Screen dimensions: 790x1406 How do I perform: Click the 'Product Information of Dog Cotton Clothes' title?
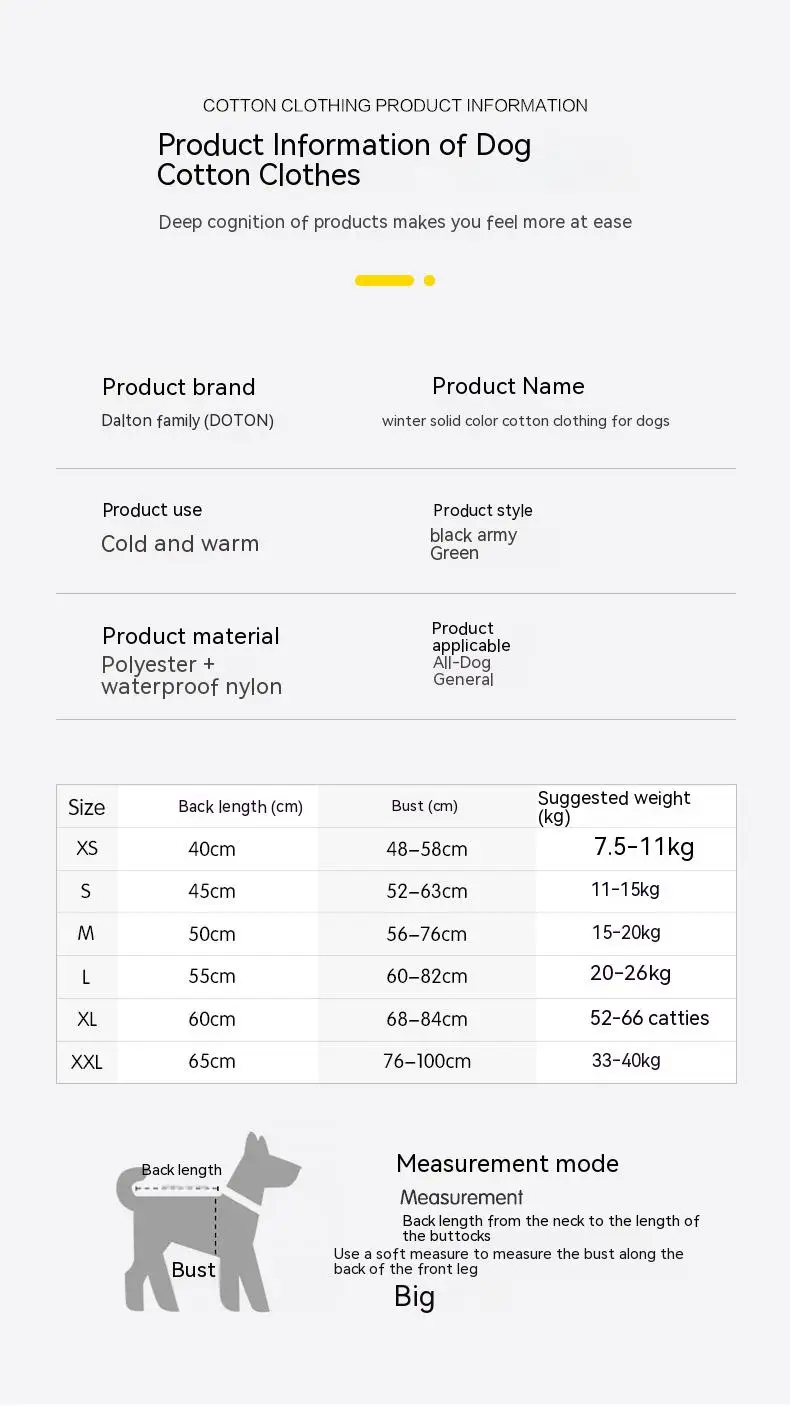344,160
